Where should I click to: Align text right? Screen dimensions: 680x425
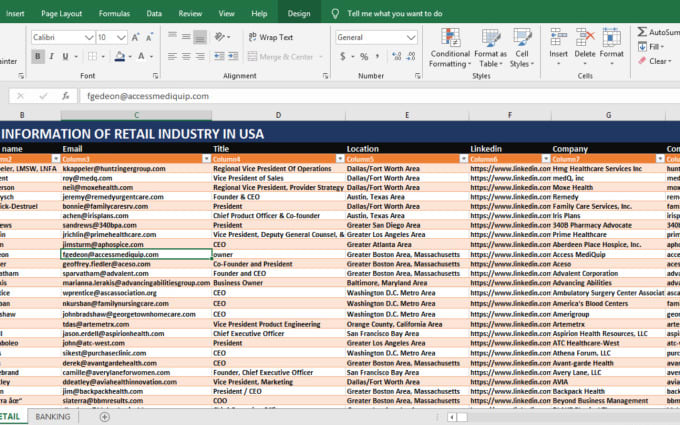[x=200, y=56]
